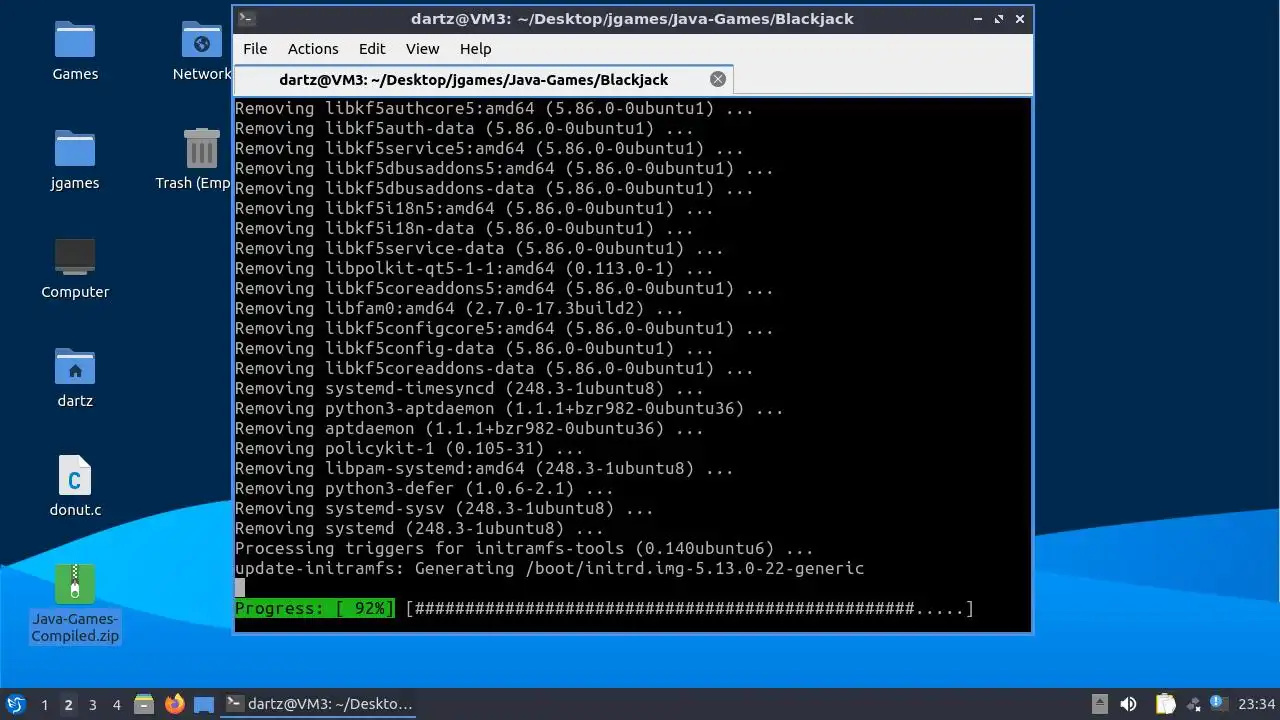The height and width of the screenshot is (720, 1280).
Task: Select the donut.c file on desktop
Action: [75, 487]
